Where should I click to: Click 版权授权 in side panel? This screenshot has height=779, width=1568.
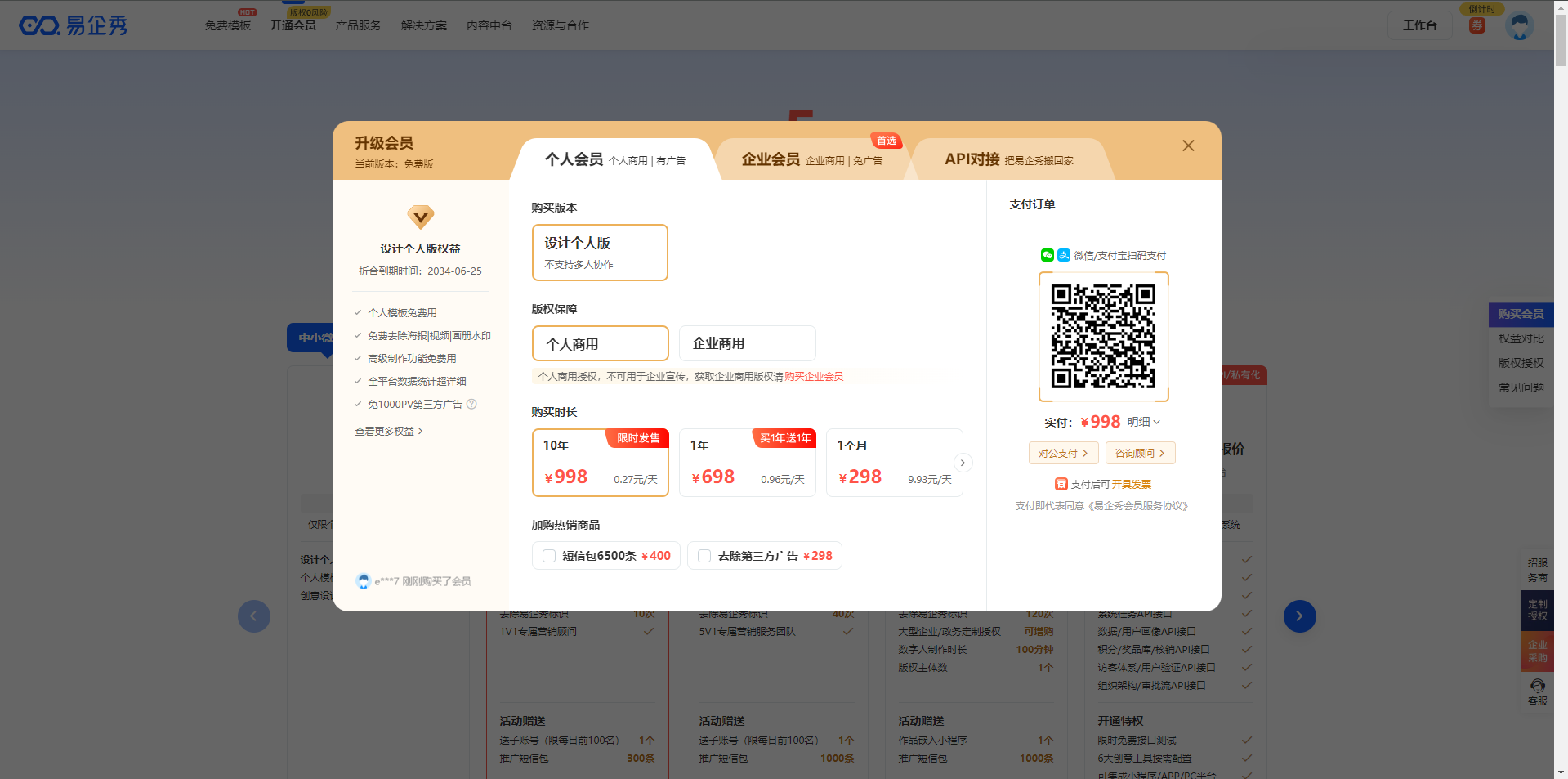1521,363
